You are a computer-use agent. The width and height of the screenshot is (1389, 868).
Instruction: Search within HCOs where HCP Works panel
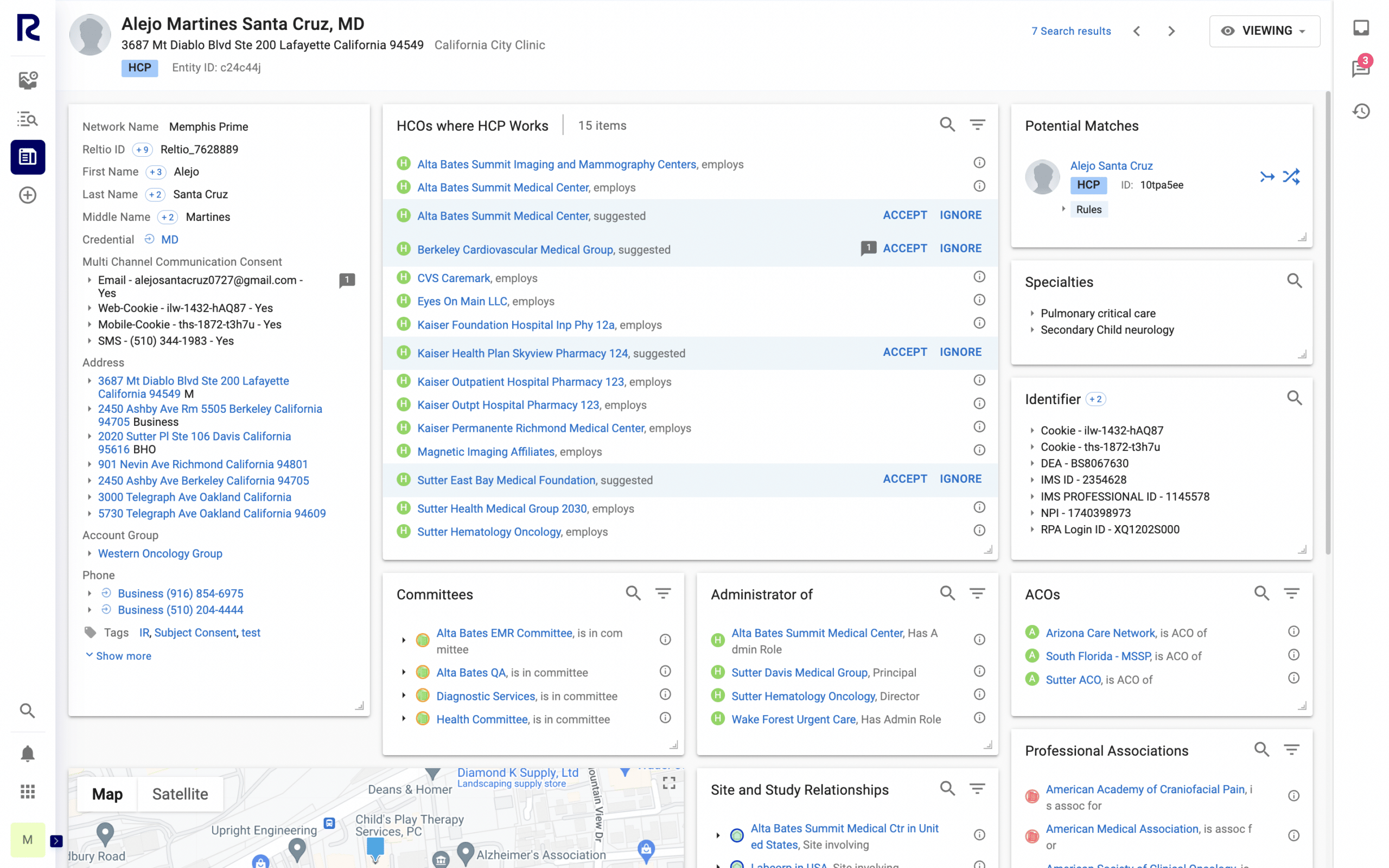947,125
